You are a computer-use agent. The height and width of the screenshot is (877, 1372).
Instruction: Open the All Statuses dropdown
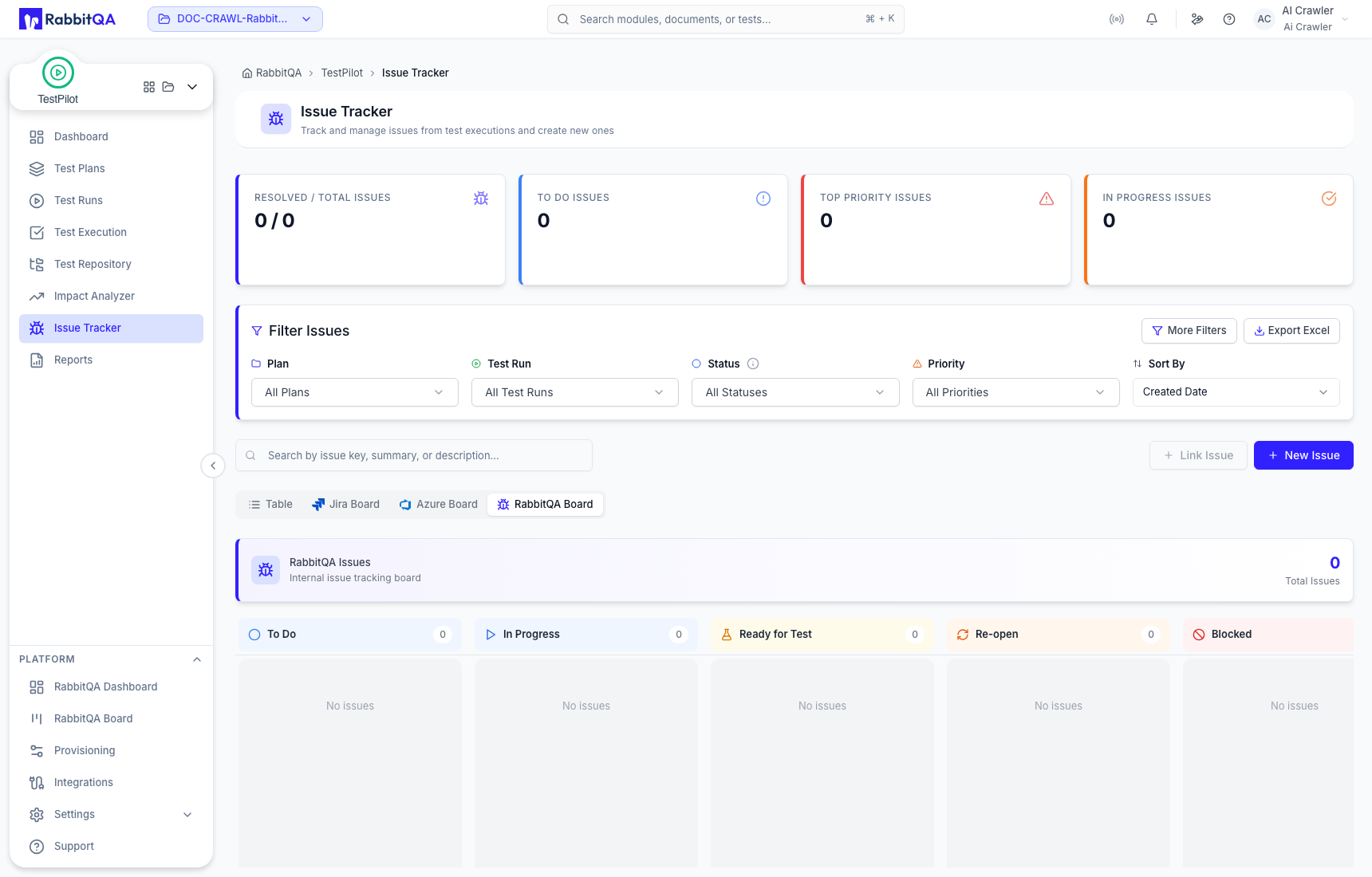click(795, 392)
